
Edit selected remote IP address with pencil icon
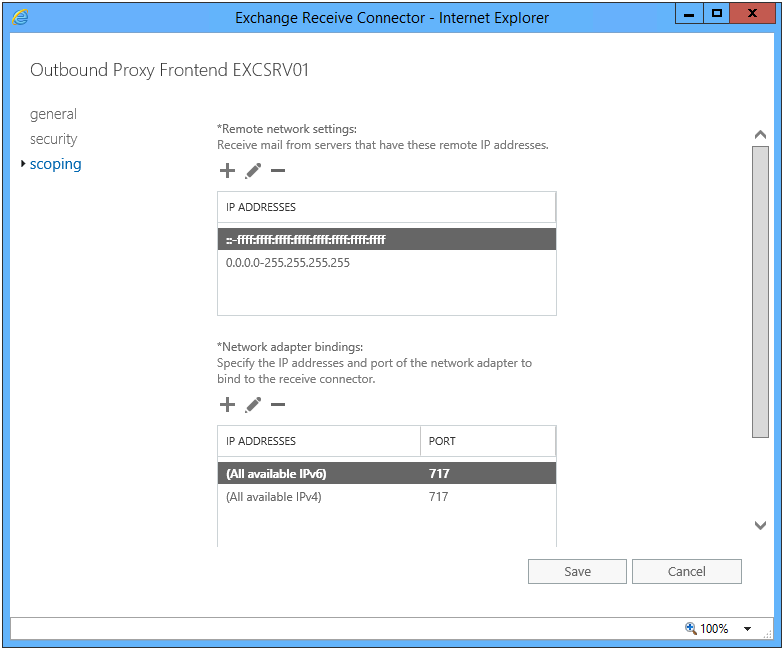[x=253, y=171]
